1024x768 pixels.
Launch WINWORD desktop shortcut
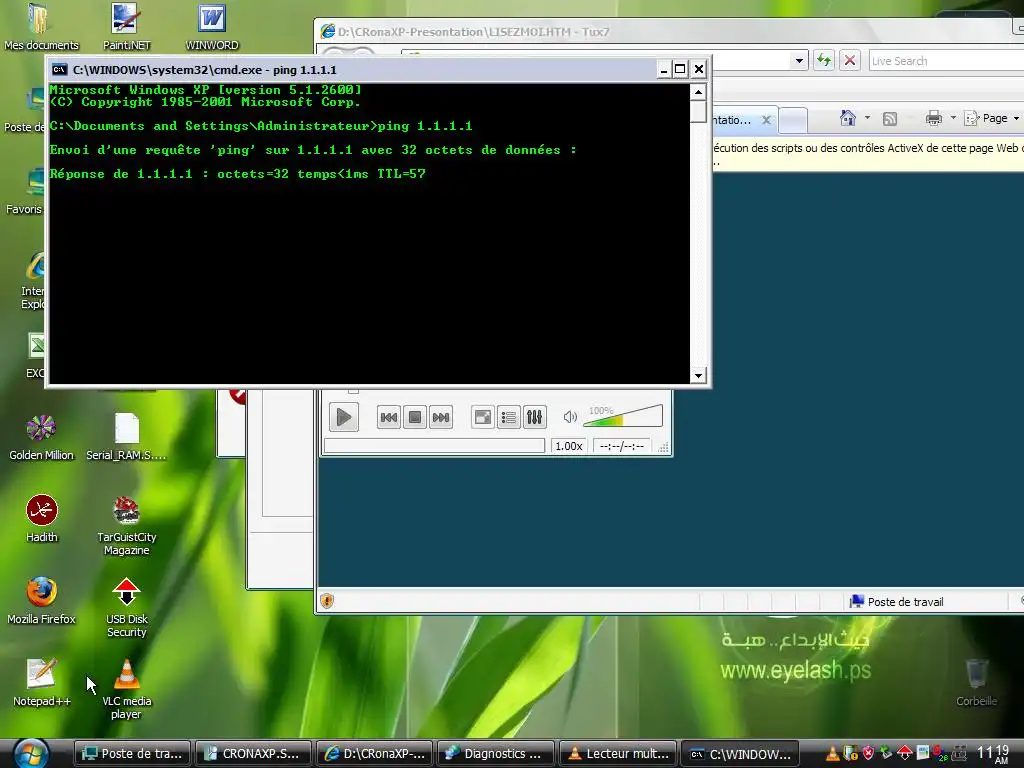click(212, 27)
